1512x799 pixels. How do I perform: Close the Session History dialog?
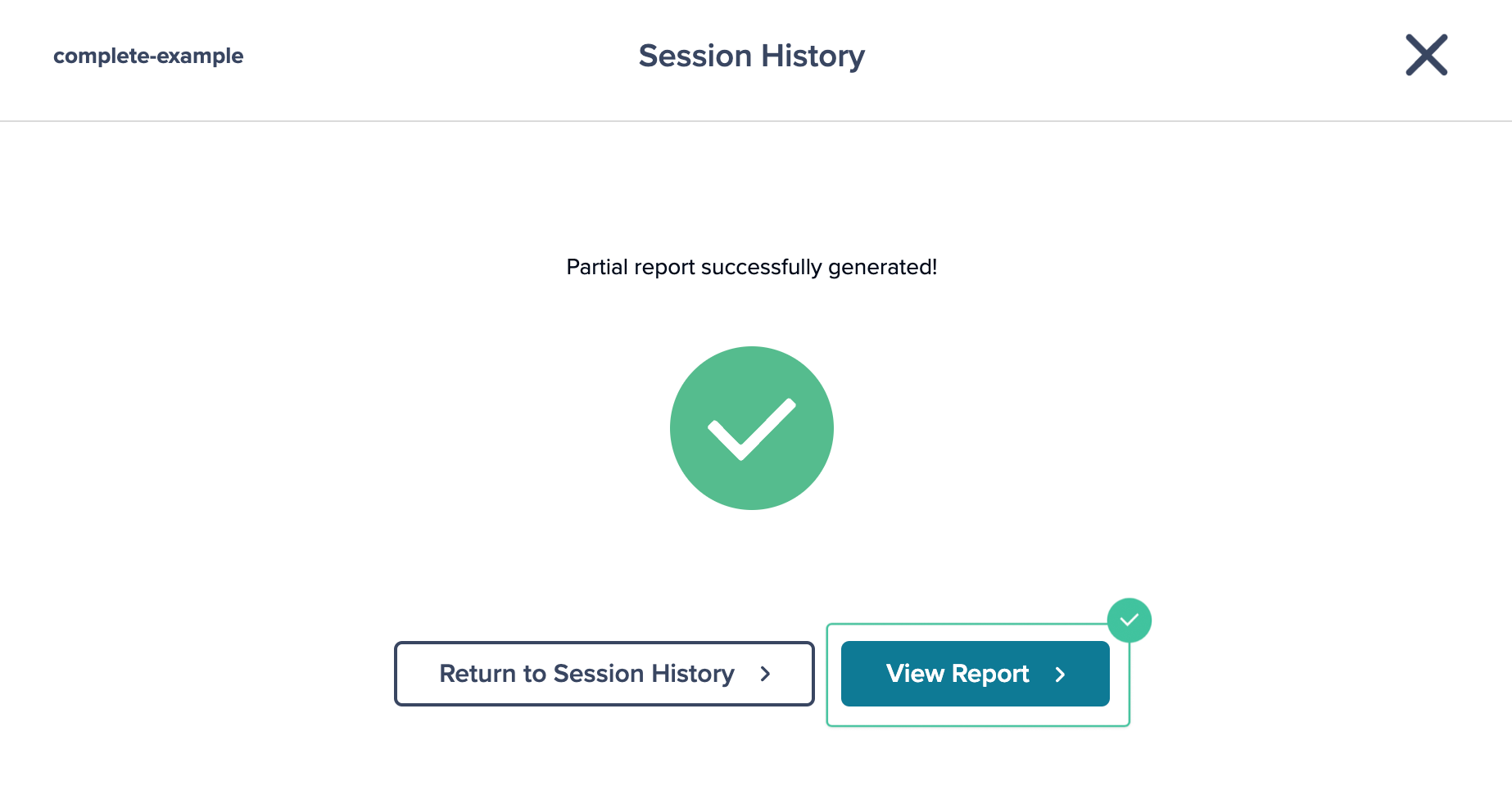coord(1426,55)
